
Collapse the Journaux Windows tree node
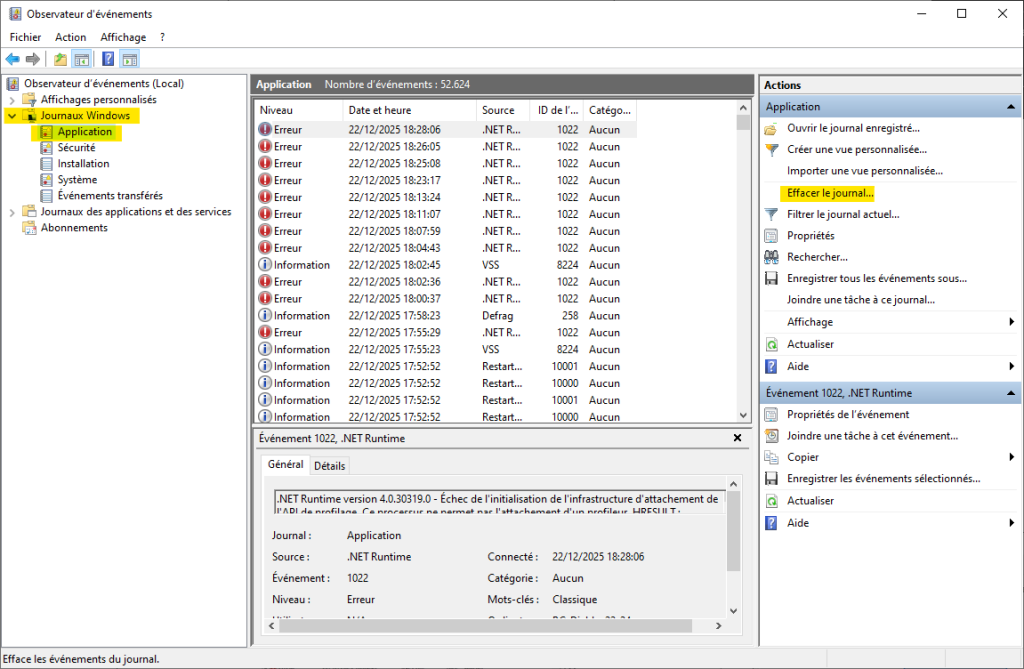coord(12,116)
